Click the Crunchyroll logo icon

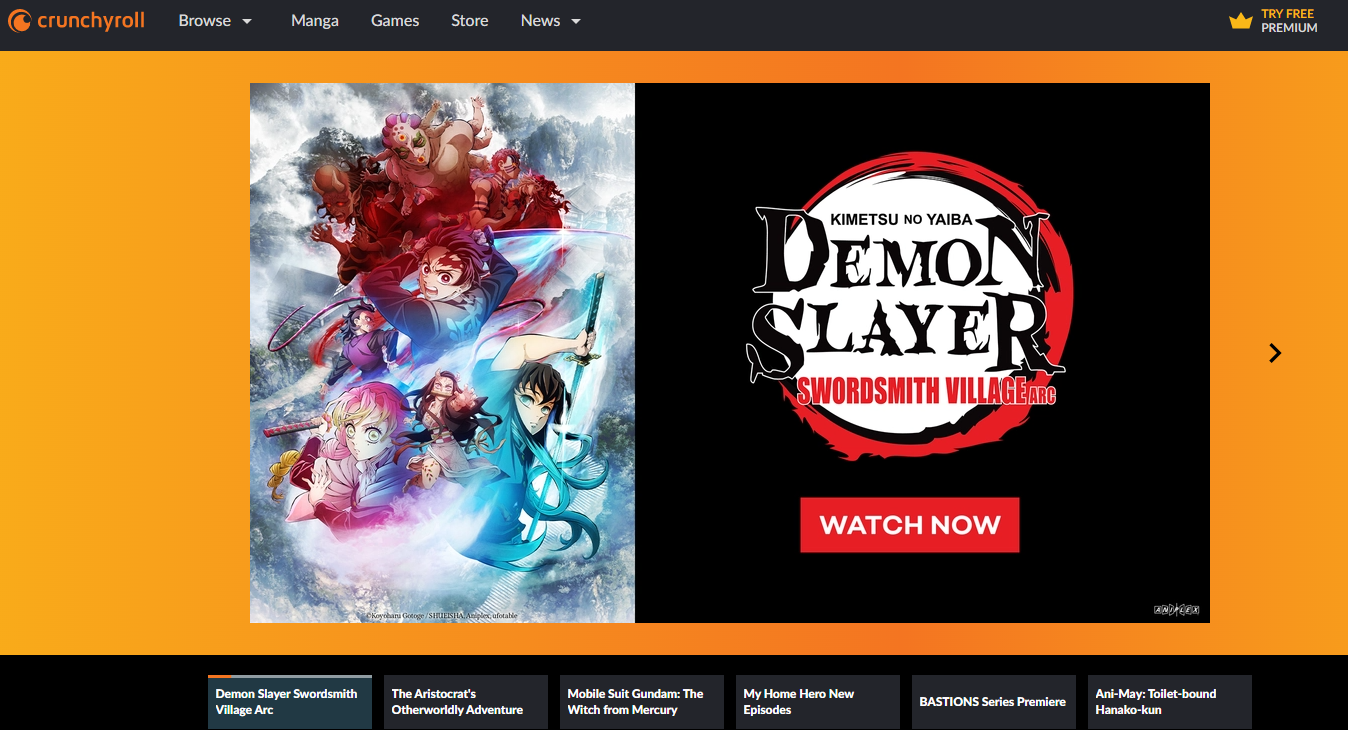(x=20, y=21)
